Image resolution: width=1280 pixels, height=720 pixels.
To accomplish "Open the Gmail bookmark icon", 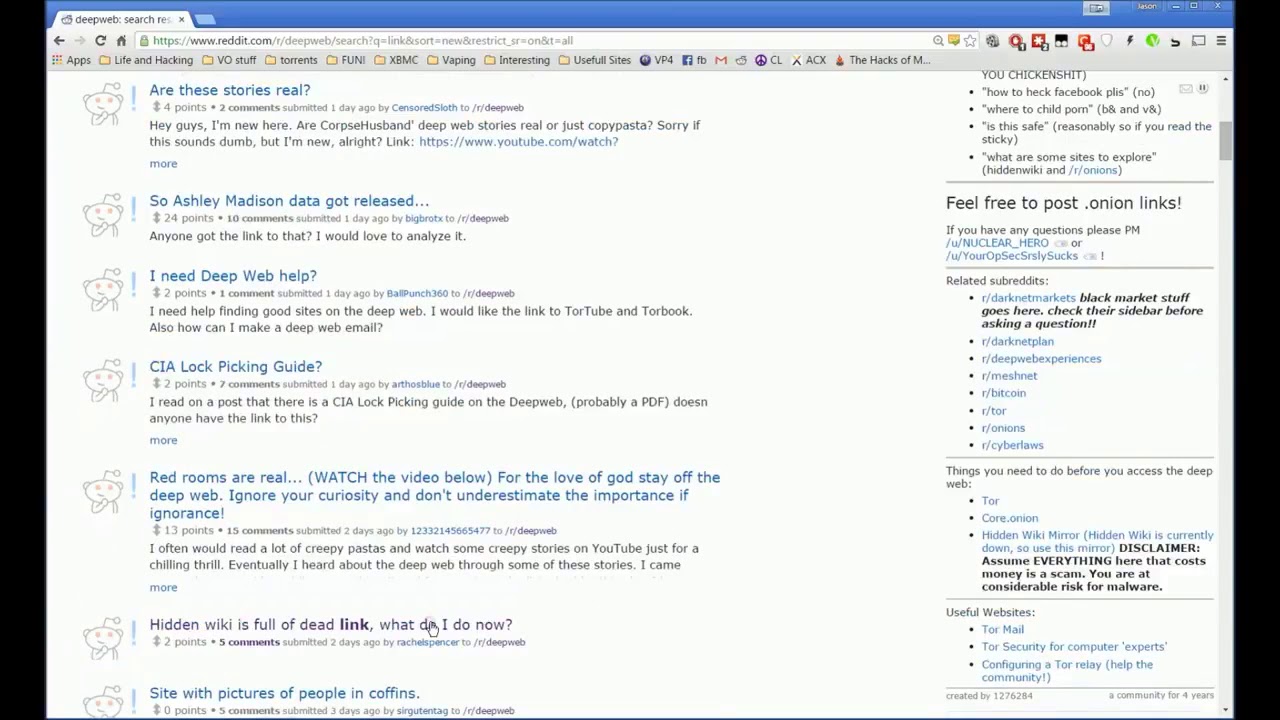I will click(x=721, y=60).
